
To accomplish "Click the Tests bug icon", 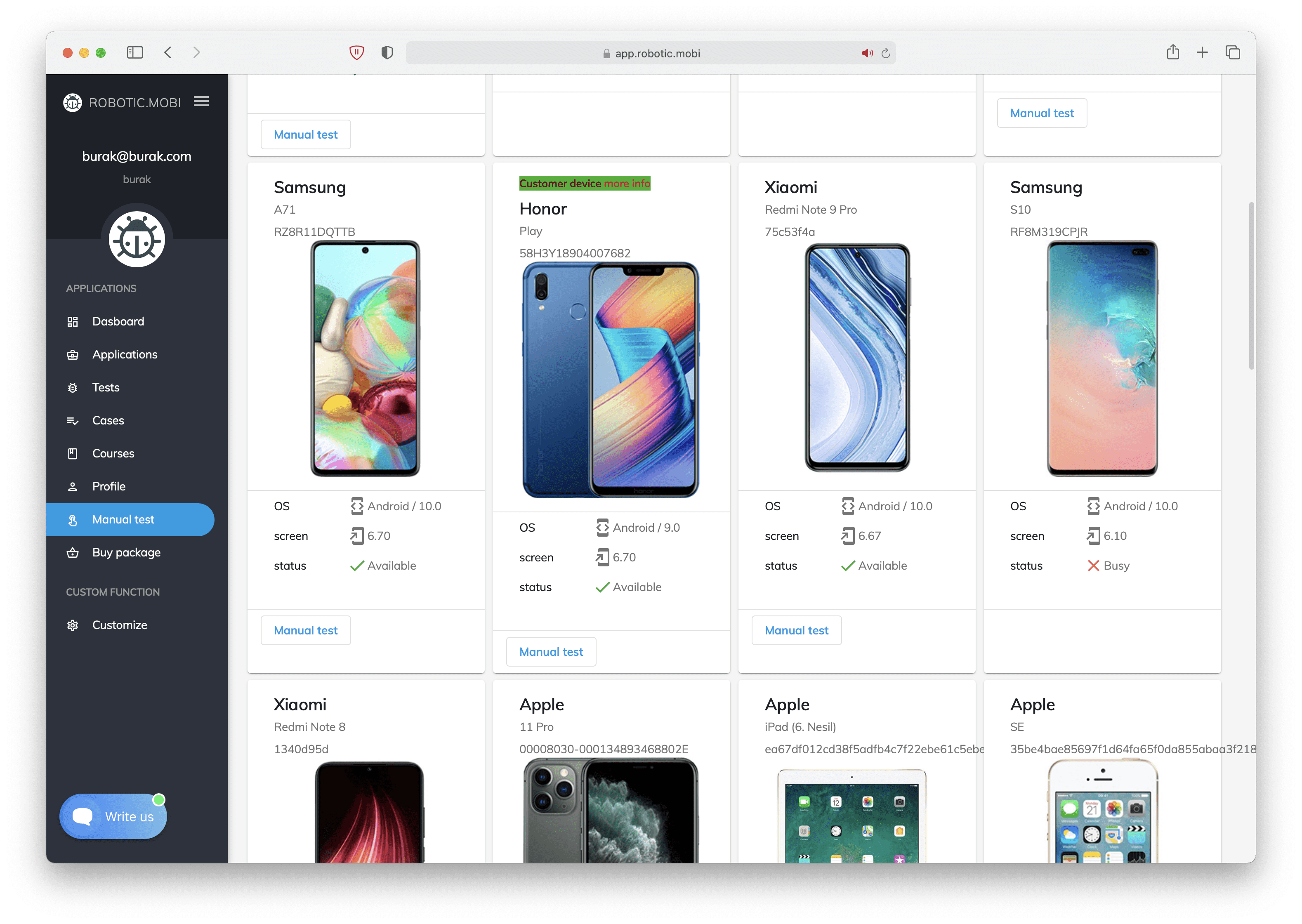I will tap(72, 387).
